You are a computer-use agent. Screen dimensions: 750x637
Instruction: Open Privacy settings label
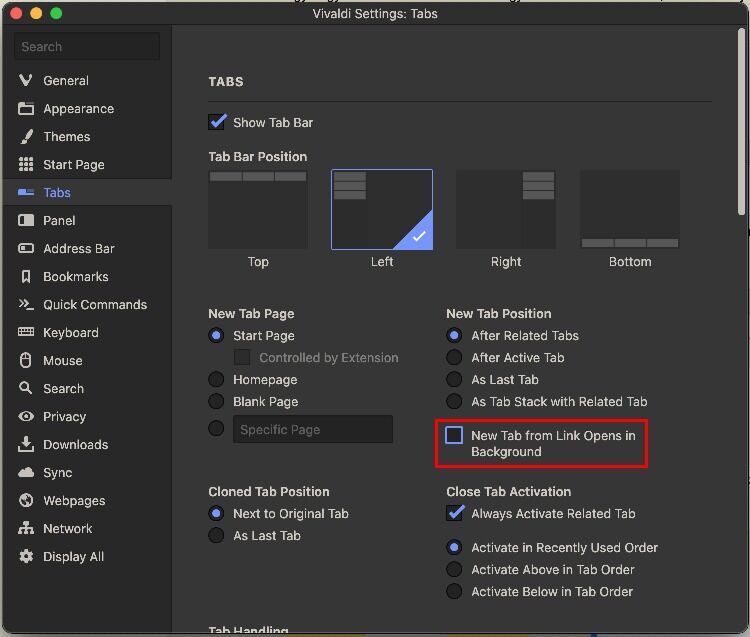point(65,417)
